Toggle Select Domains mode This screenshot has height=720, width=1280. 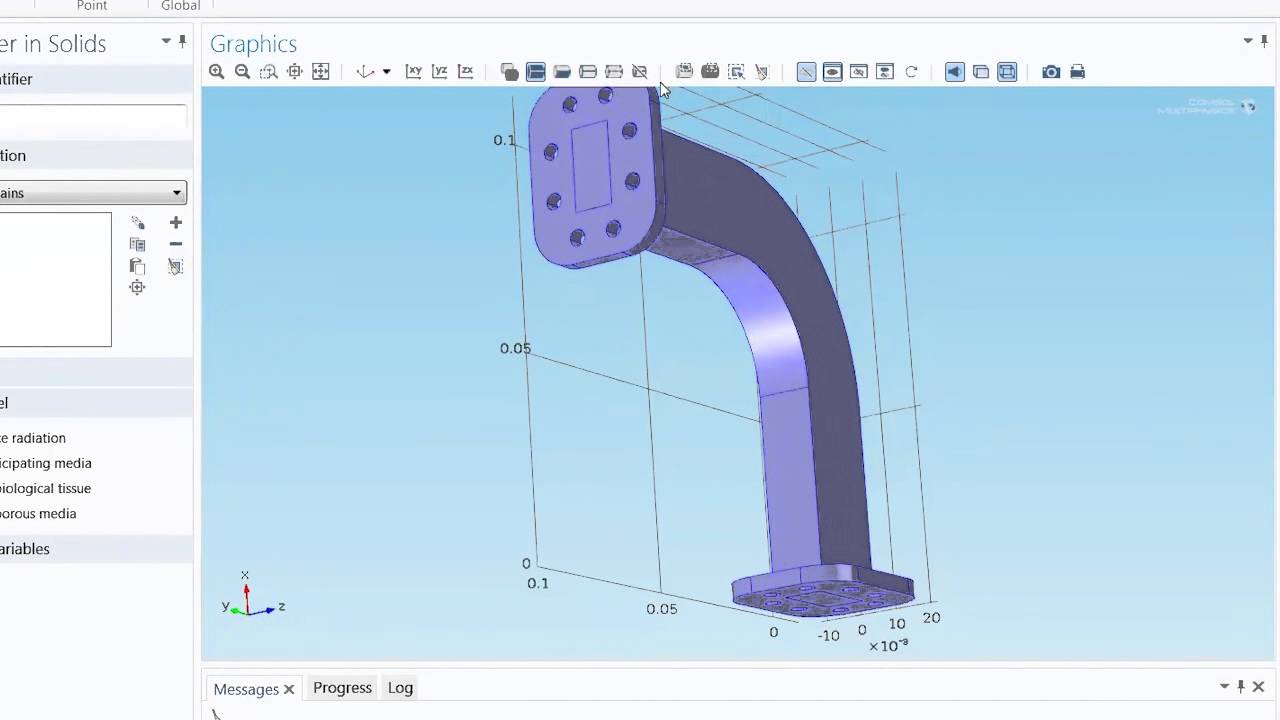pyautogui.click(x=535, y=71)
